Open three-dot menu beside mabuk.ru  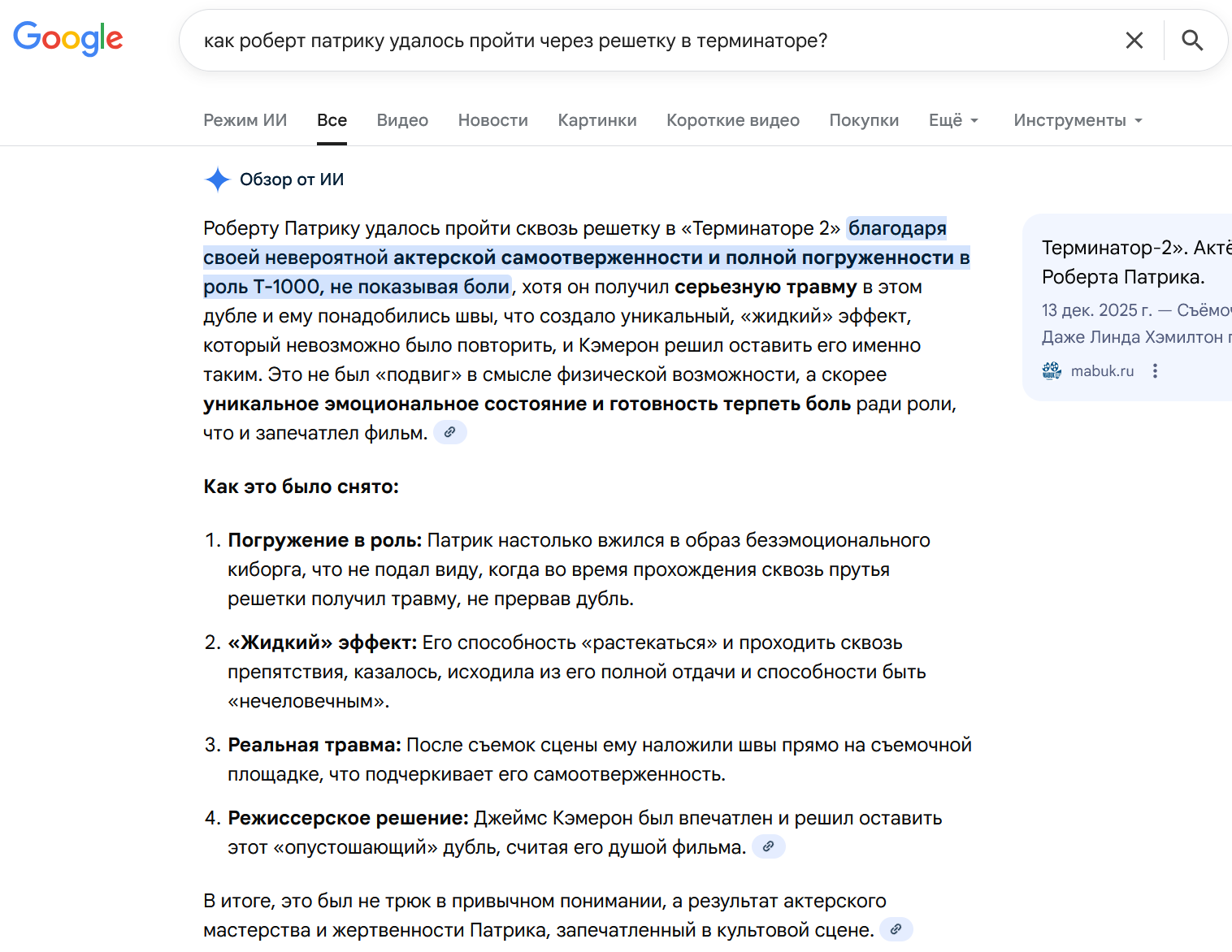[1155, 371]
